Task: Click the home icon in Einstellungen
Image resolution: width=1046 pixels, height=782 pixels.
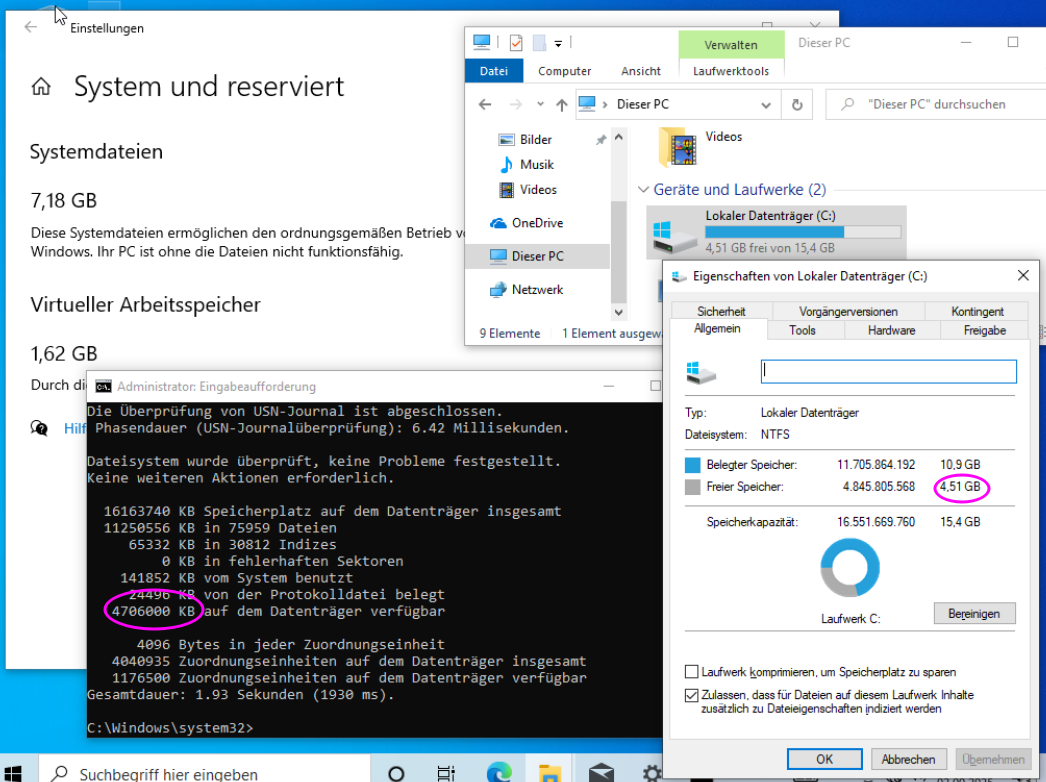Action: [41, 87]
